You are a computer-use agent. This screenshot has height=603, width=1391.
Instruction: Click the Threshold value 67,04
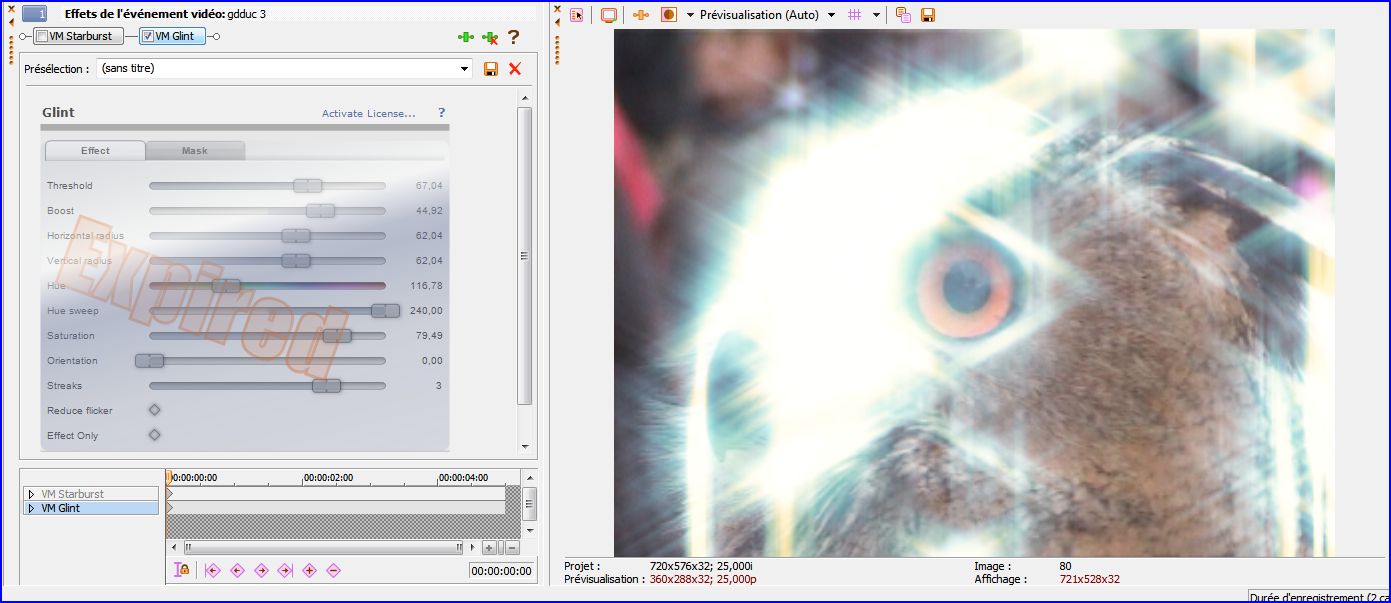click(429, 186)
